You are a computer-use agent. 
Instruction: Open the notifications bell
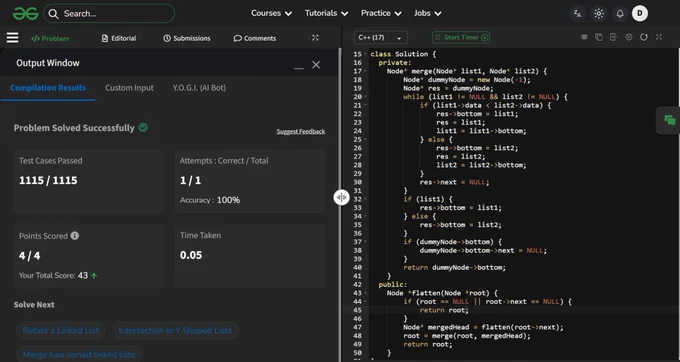point(620,13)
